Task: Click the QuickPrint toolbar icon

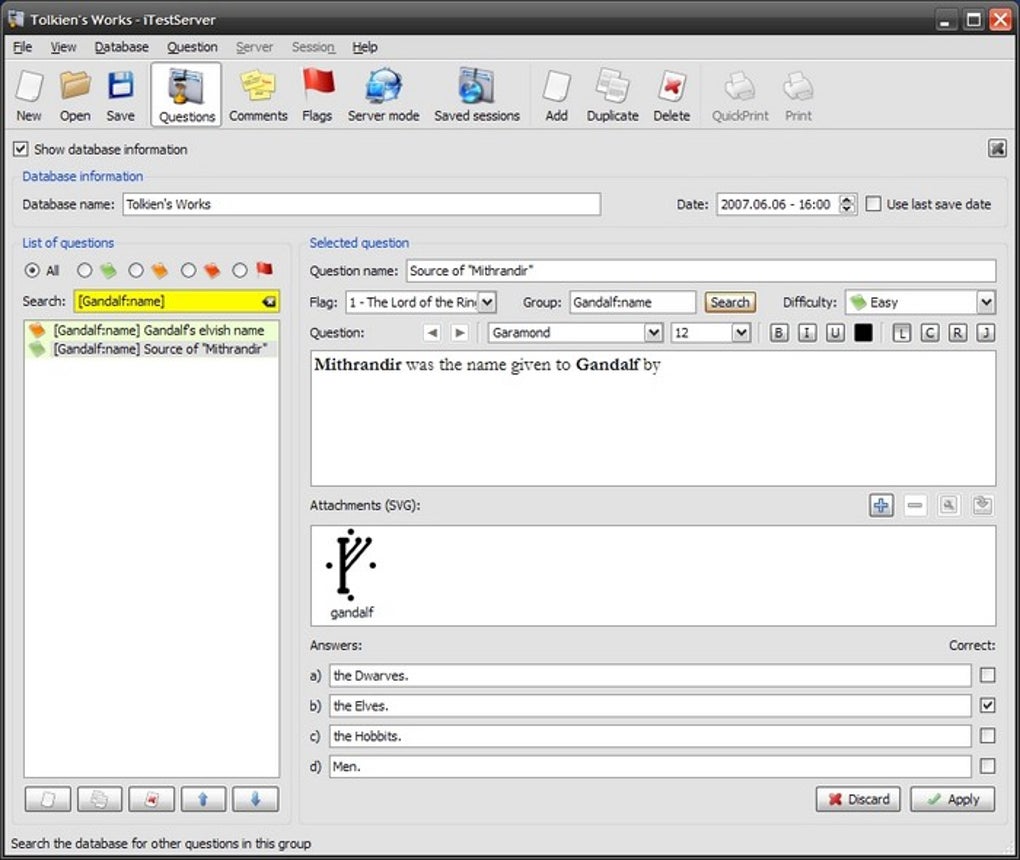Action: click(x=740, y=95)
